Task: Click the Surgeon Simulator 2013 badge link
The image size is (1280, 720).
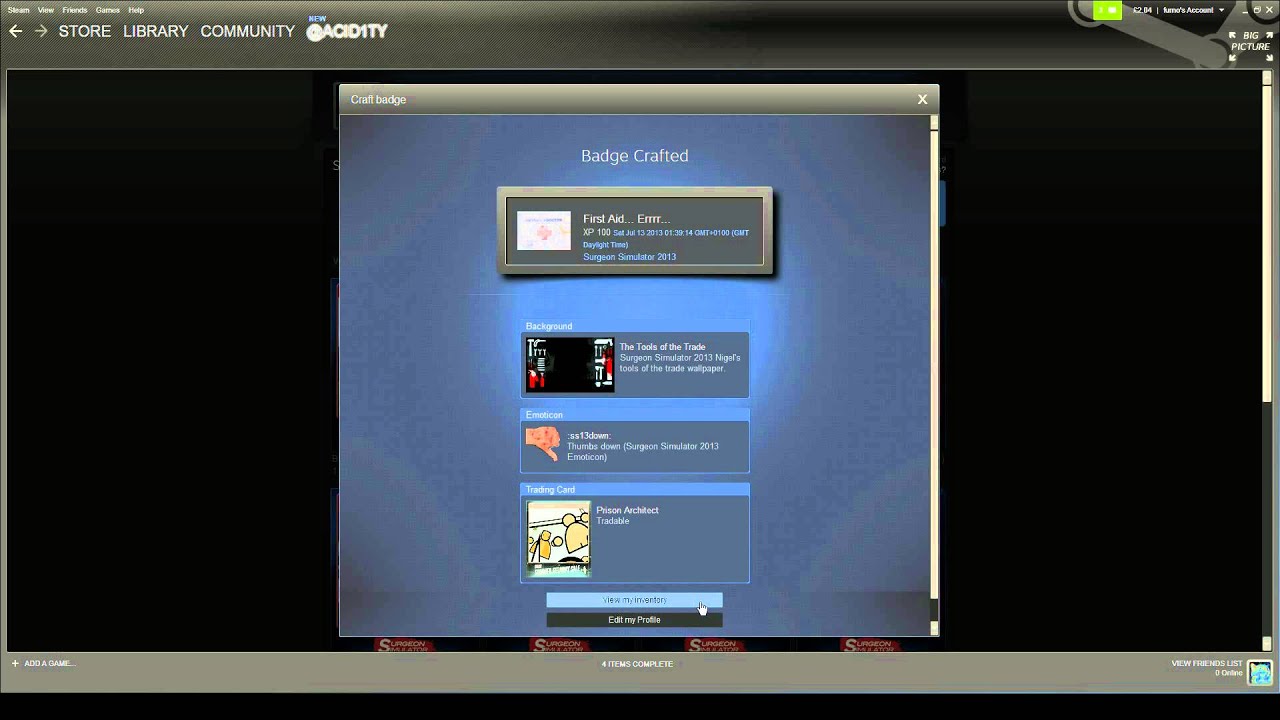Action: [629, 257]
